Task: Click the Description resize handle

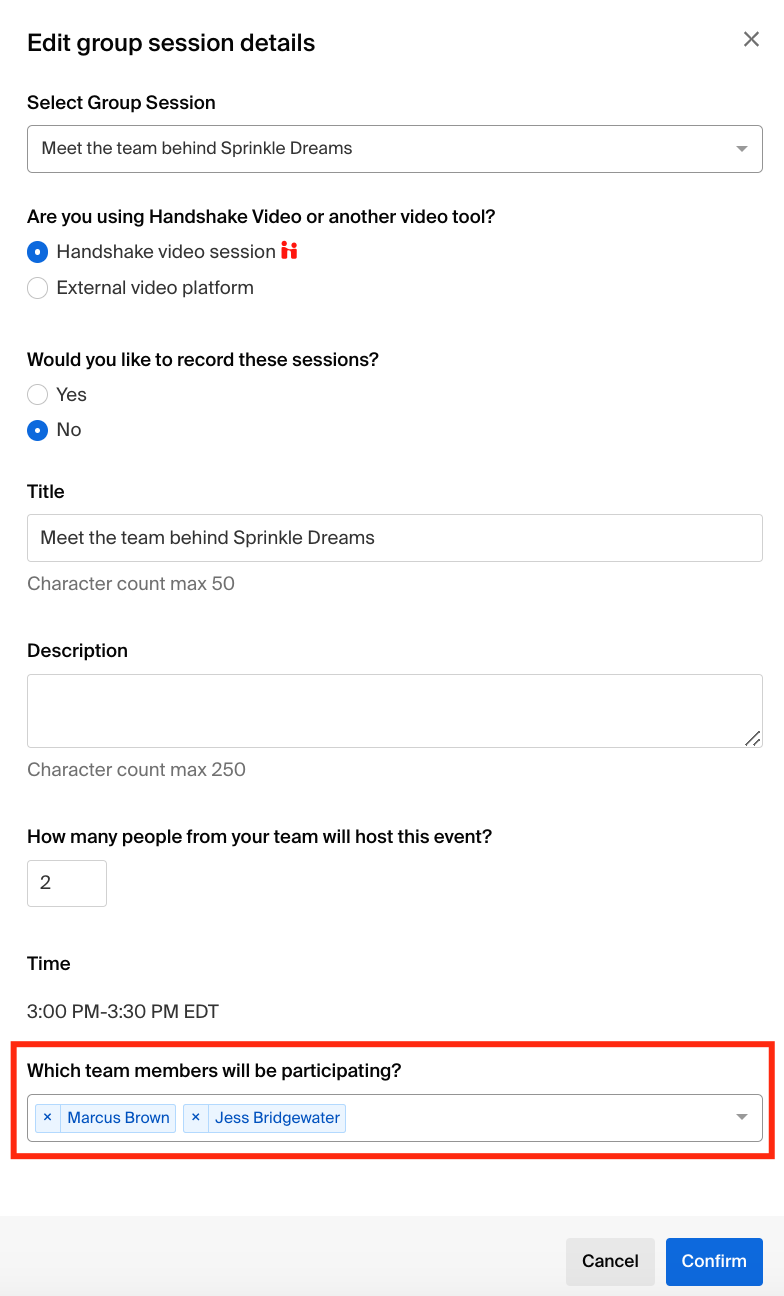Action: tap(752, 738)
